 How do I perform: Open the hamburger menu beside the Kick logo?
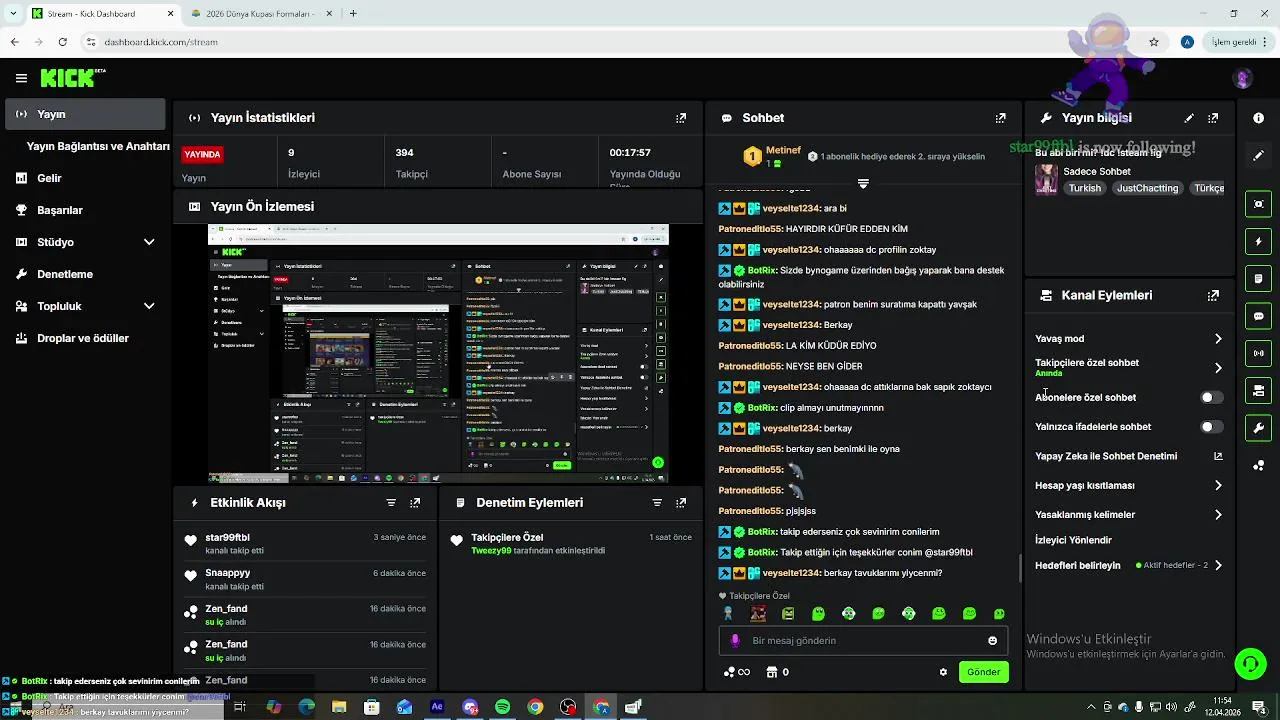[x=21, y=78]
